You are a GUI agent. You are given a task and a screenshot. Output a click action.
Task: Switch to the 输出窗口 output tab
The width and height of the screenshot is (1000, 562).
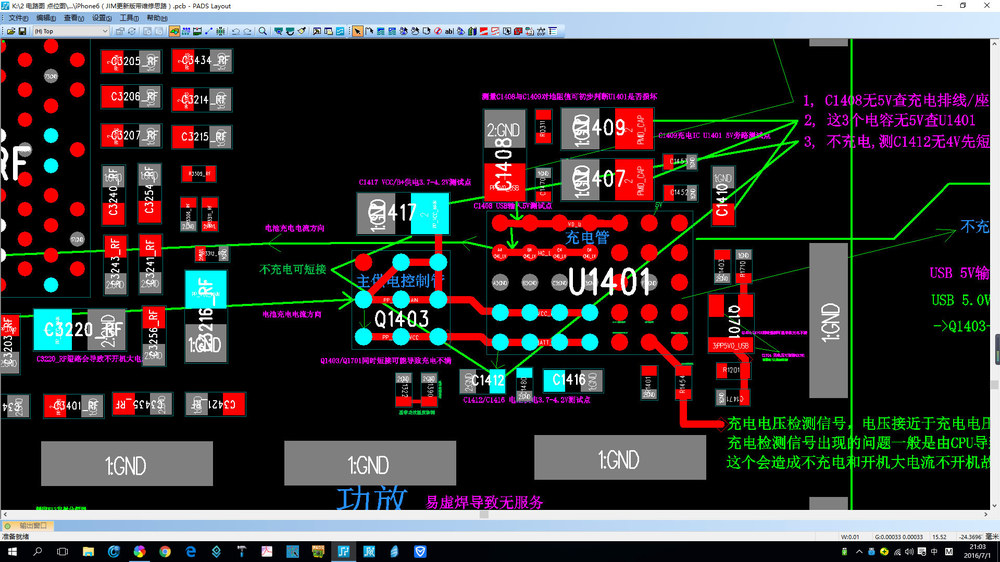pyautogui.click(x=31, y=525)
